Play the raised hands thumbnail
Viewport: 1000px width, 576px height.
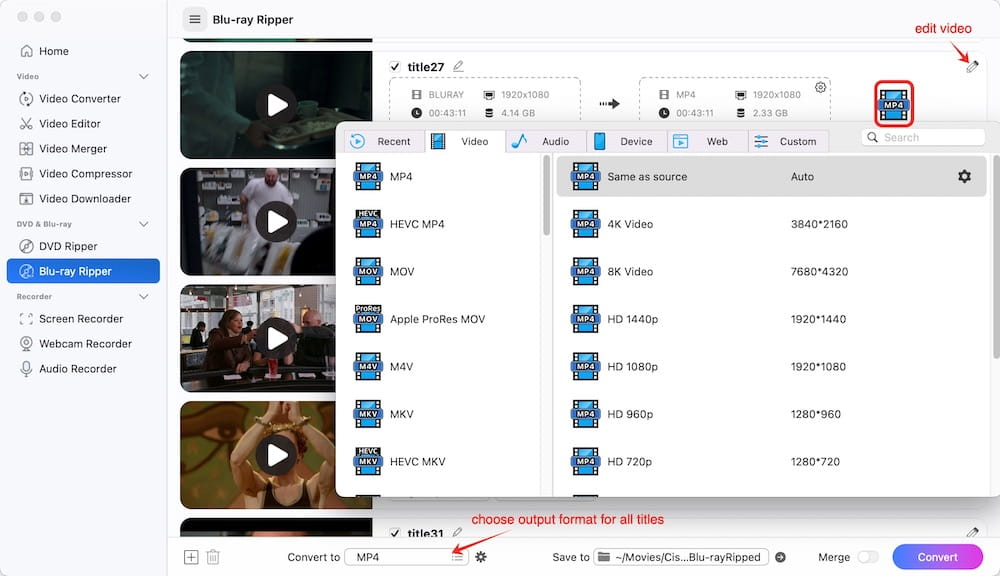click(x=276, y=455)
